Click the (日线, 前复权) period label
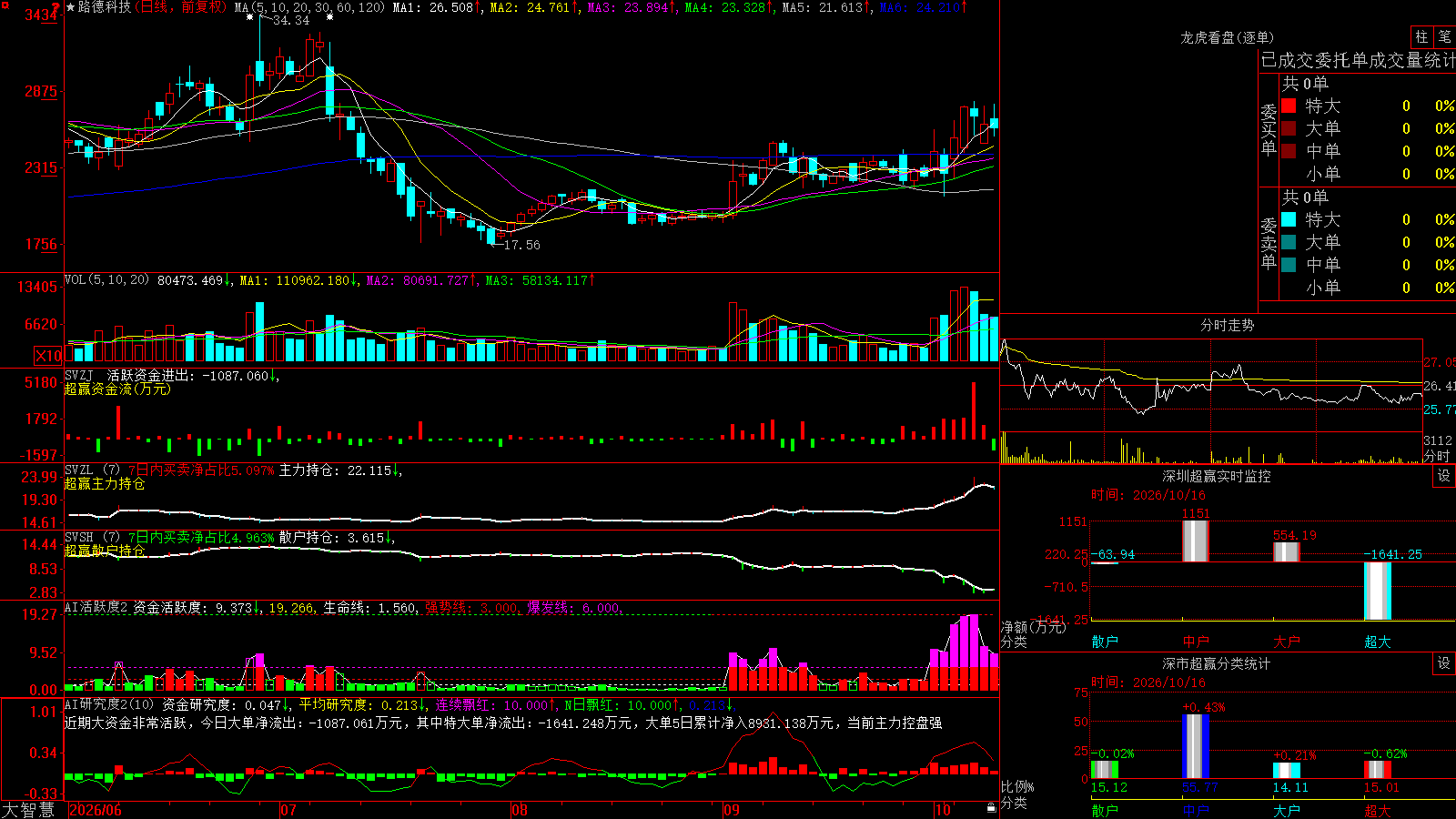1456x819 pixels. (179, 7)
